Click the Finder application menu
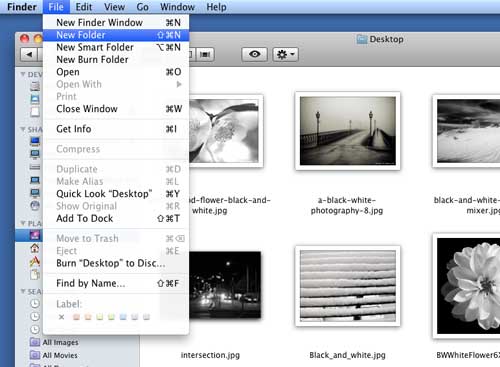Viewport: 500px width, 367px height. coord(22,7)
